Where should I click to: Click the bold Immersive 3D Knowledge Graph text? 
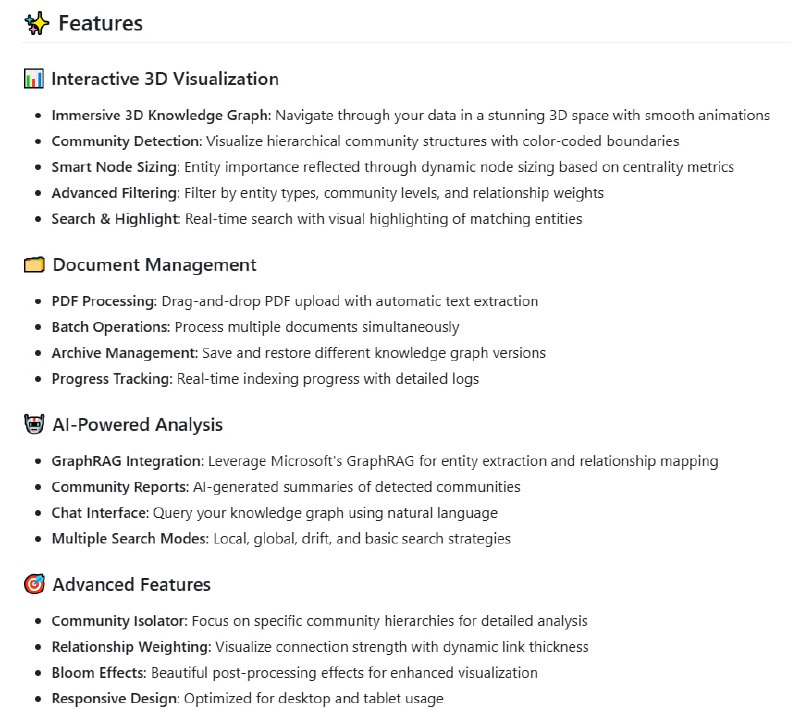click(x=161, y=115)
